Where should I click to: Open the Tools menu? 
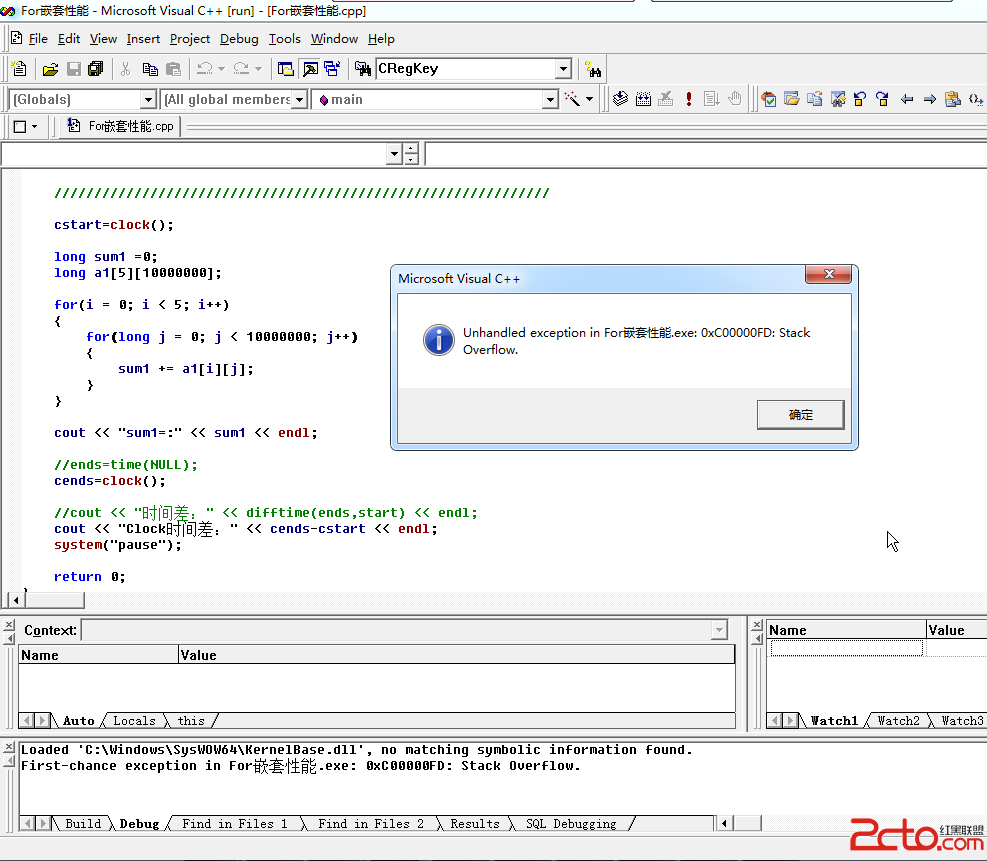(285, 39)
